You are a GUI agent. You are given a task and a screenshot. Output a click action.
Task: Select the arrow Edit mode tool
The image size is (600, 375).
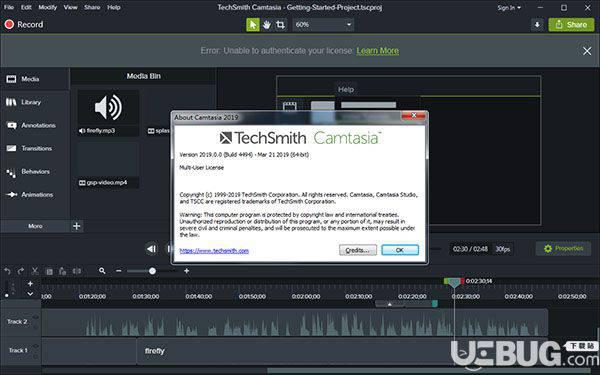tap(253, 25)
